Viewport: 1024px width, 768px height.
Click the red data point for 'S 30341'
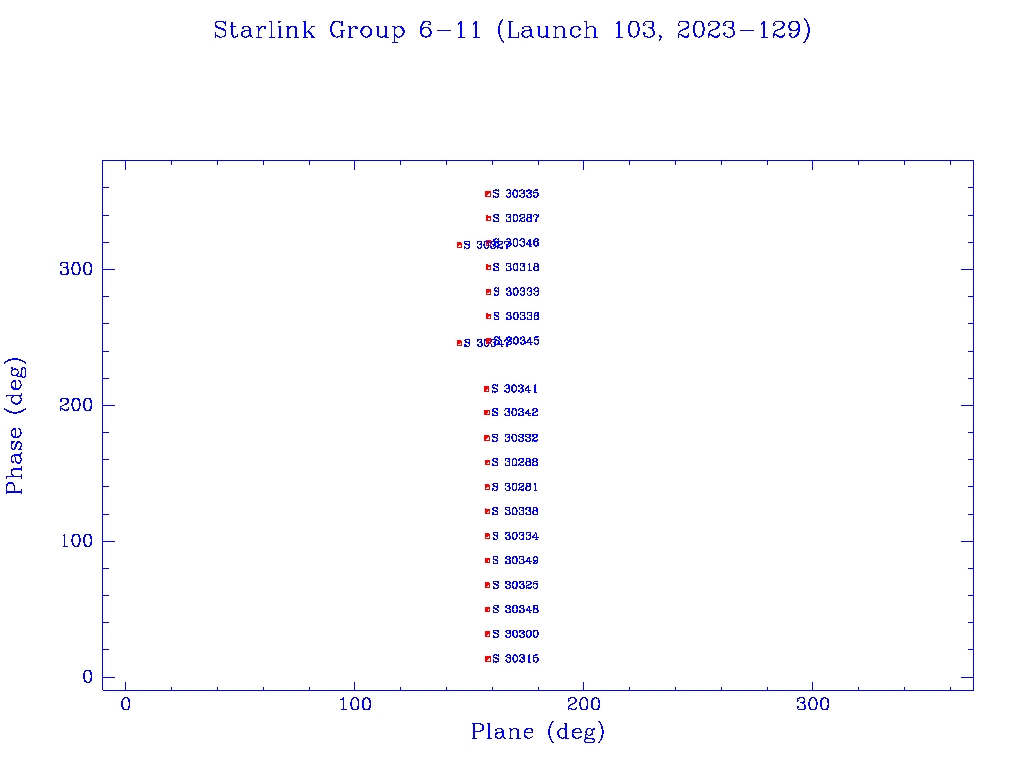point(487,389)
